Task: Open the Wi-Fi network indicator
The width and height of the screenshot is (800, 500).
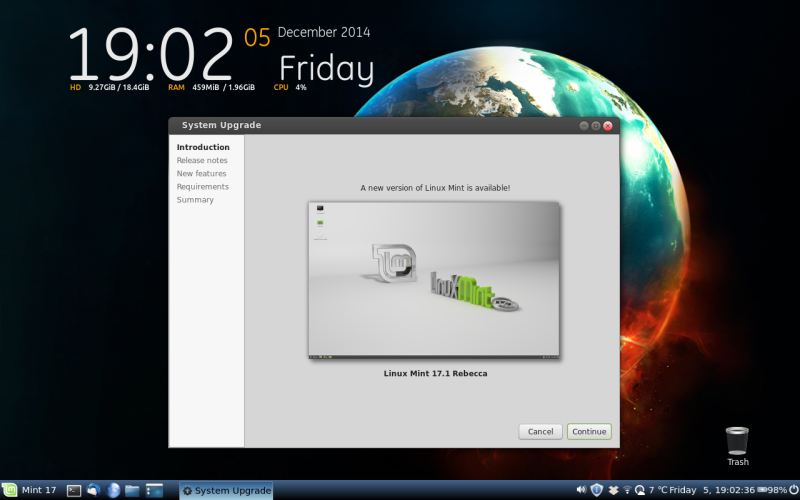Action: [627, 490]
